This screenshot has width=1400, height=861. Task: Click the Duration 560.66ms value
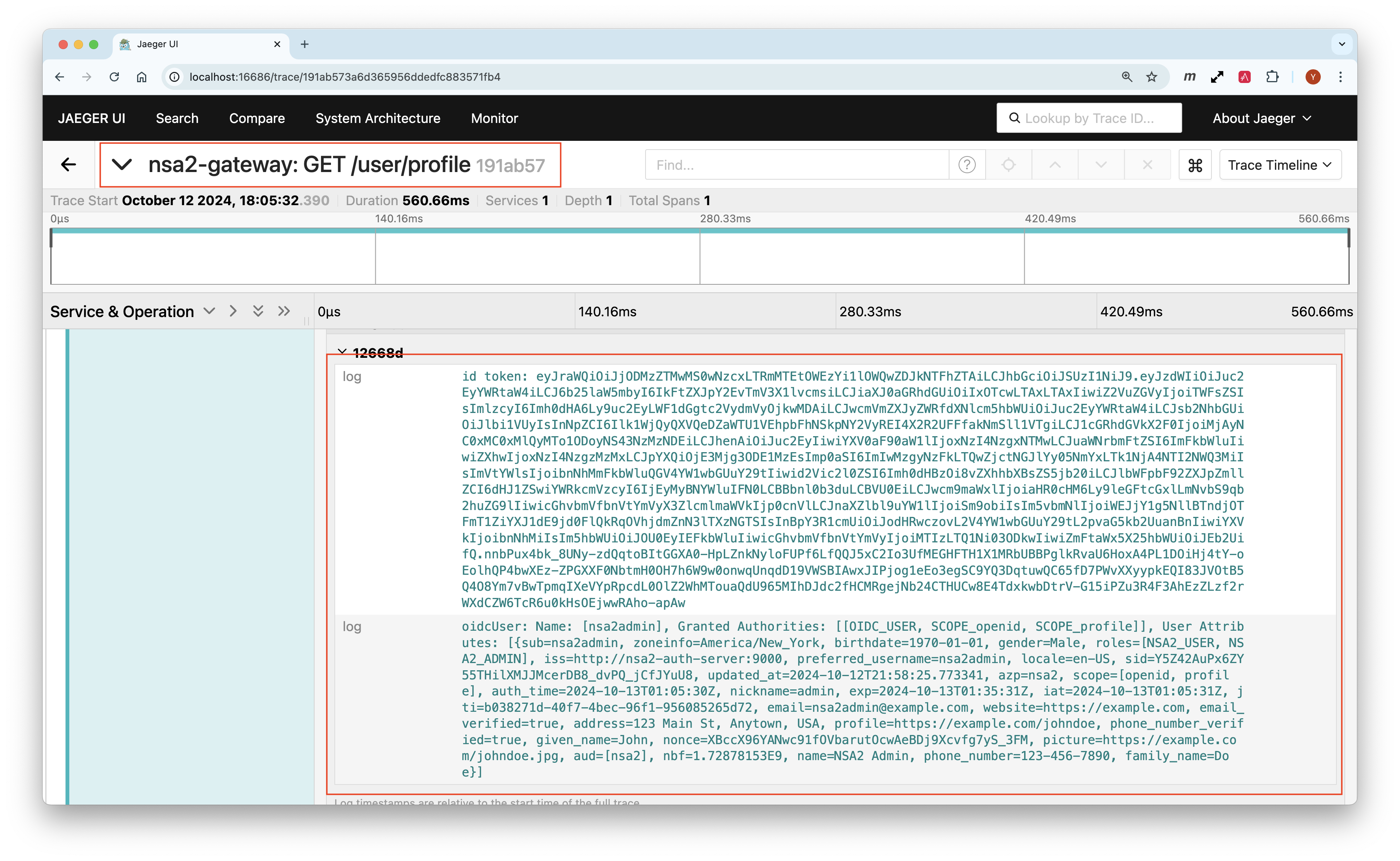(436, 201)
